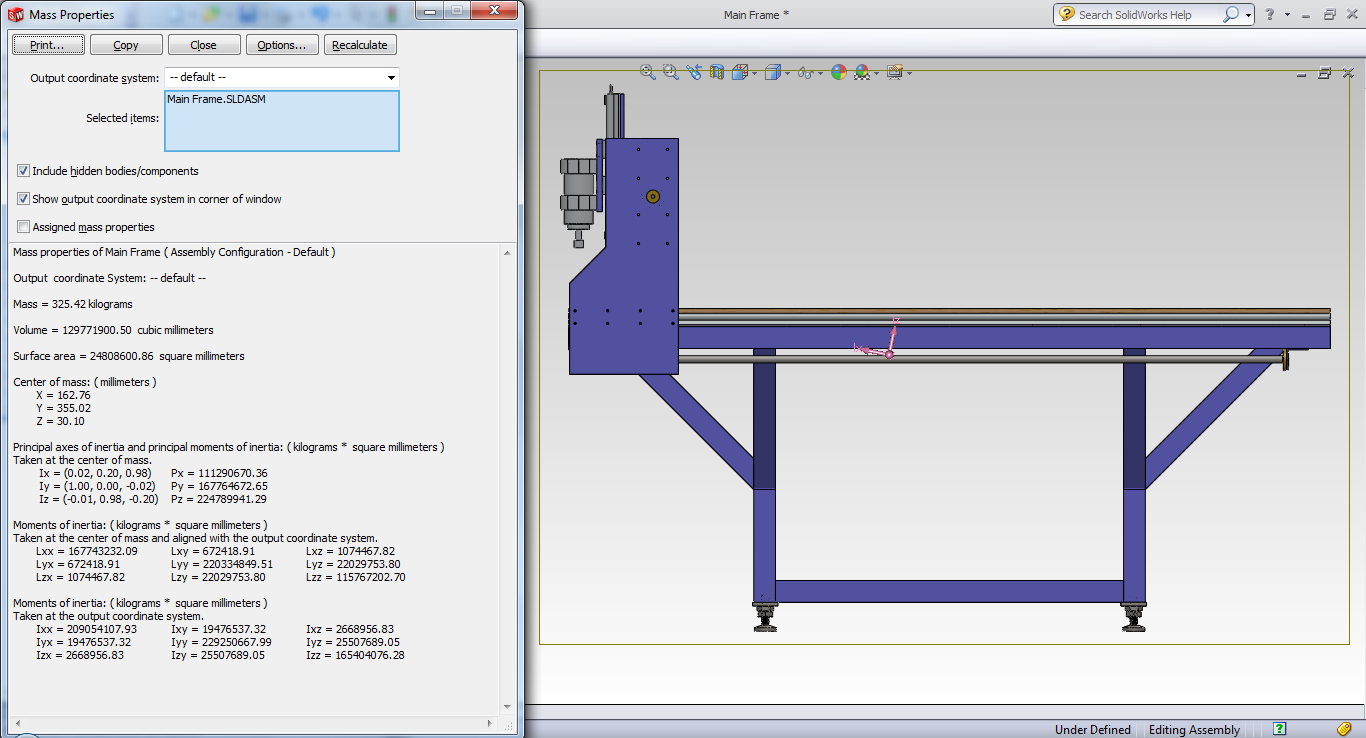Click the status bar Quick Tips icon
Screen dimensions: 1366x738
1279,729
